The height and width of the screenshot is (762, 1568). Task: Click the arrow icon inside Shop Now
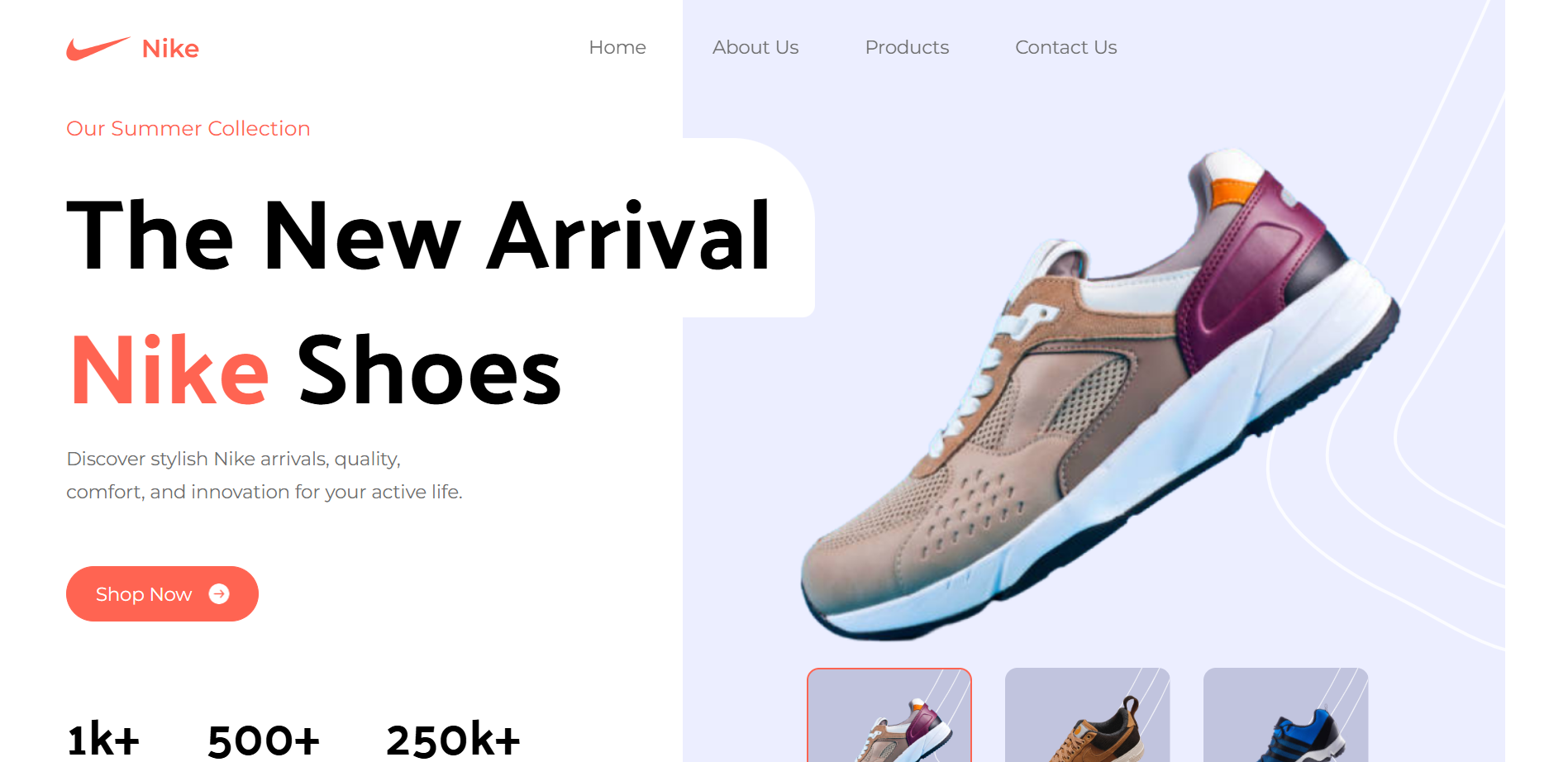pos(219,594)
